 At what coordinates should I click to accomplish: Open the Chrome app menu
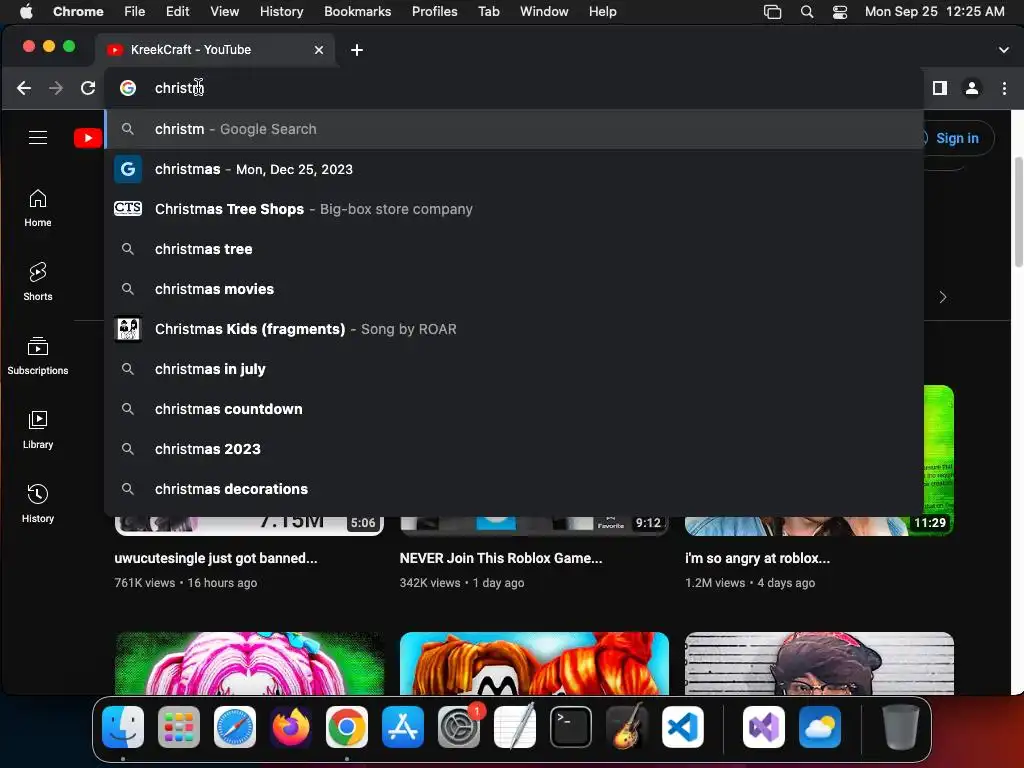pyautogui.click(x=78, y=11)
